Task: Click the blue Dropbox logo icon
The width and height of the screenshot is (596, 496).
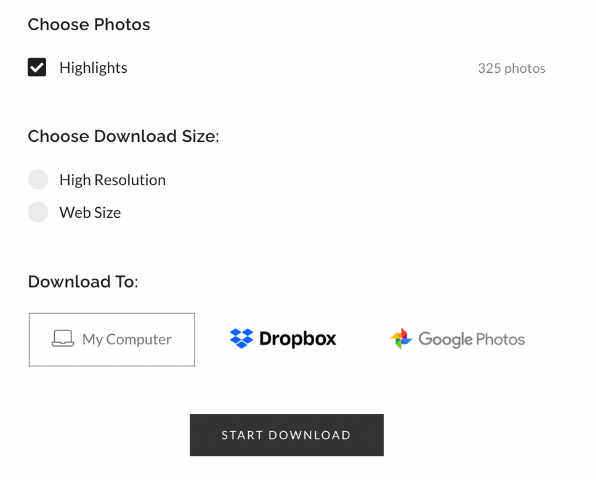Action: [241, 338]
